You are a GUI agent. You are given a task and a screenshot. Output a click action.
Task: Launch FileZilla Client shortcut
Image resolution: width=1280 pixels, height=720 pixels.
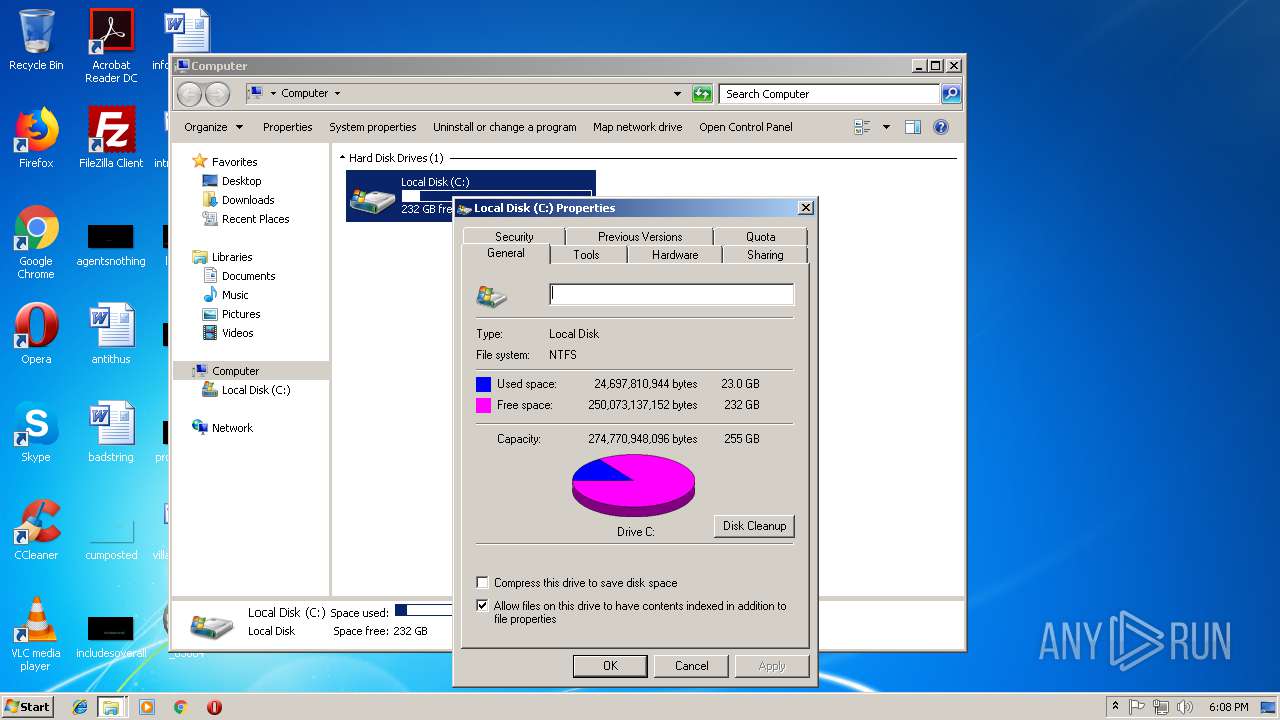tap(111, 138)
